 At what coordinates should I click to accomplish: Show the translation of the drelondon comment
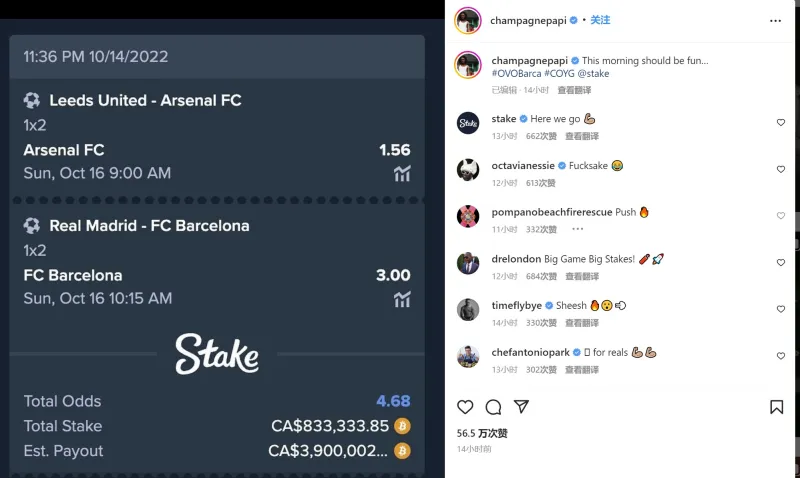point(582,276)
